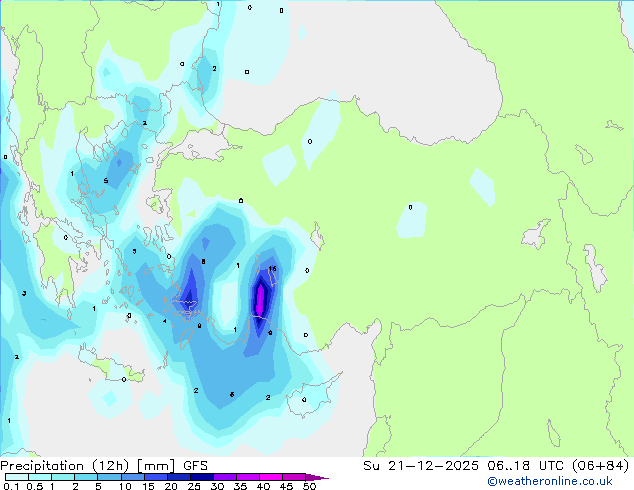Click the "35" legend scale label
This screenshot has width=634, height=490.
(240, 486)
